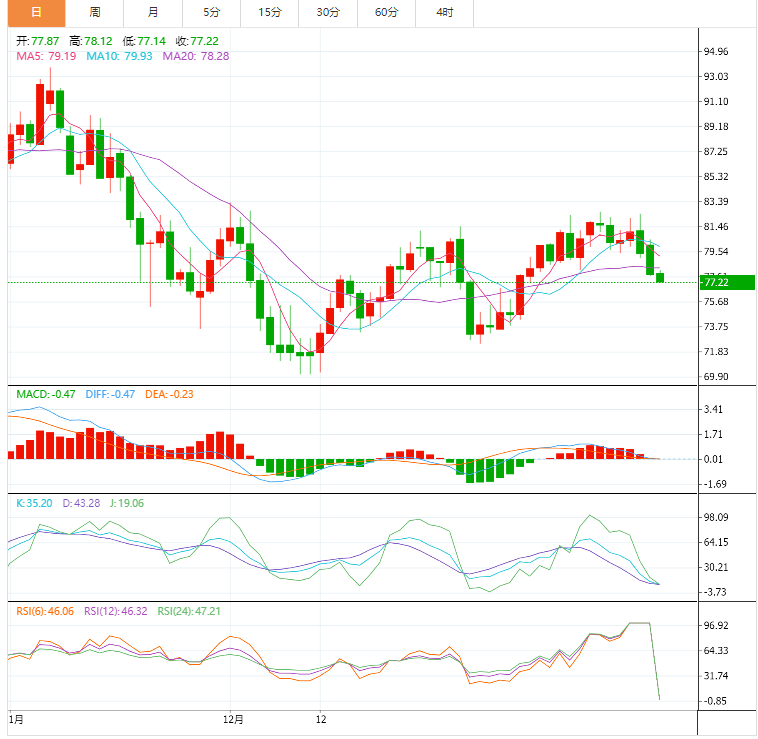Click the 收:77.22 closing price text
This screenshot has width=758, height=739.
[197, 41]
